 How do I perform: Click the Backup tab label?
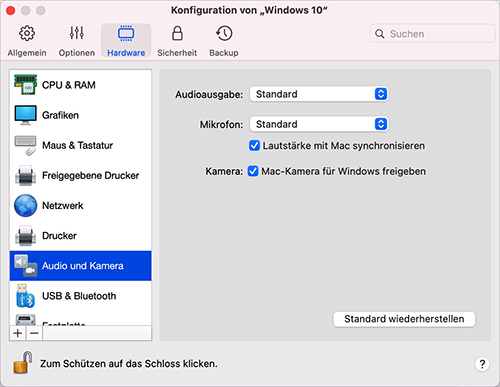click(x=224, y=53)
